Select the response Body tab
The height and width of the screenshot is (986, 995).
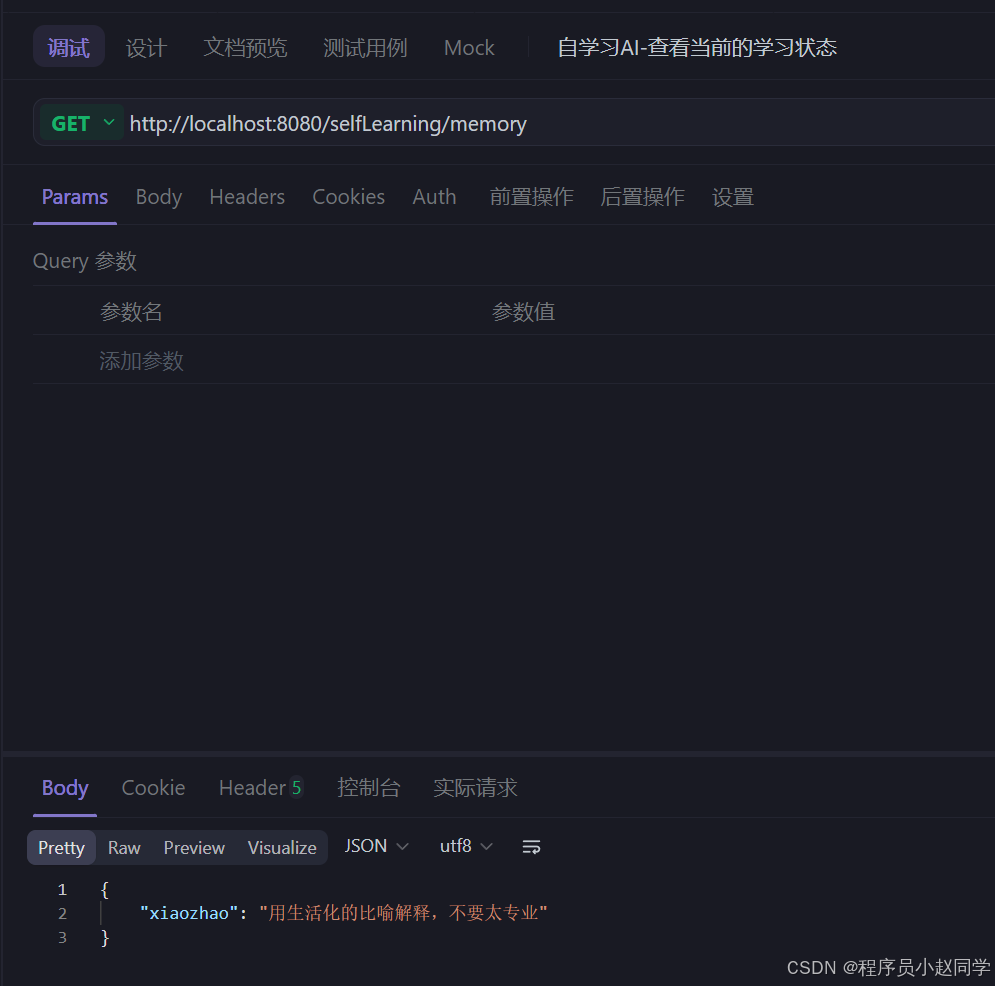coord(65,787)
